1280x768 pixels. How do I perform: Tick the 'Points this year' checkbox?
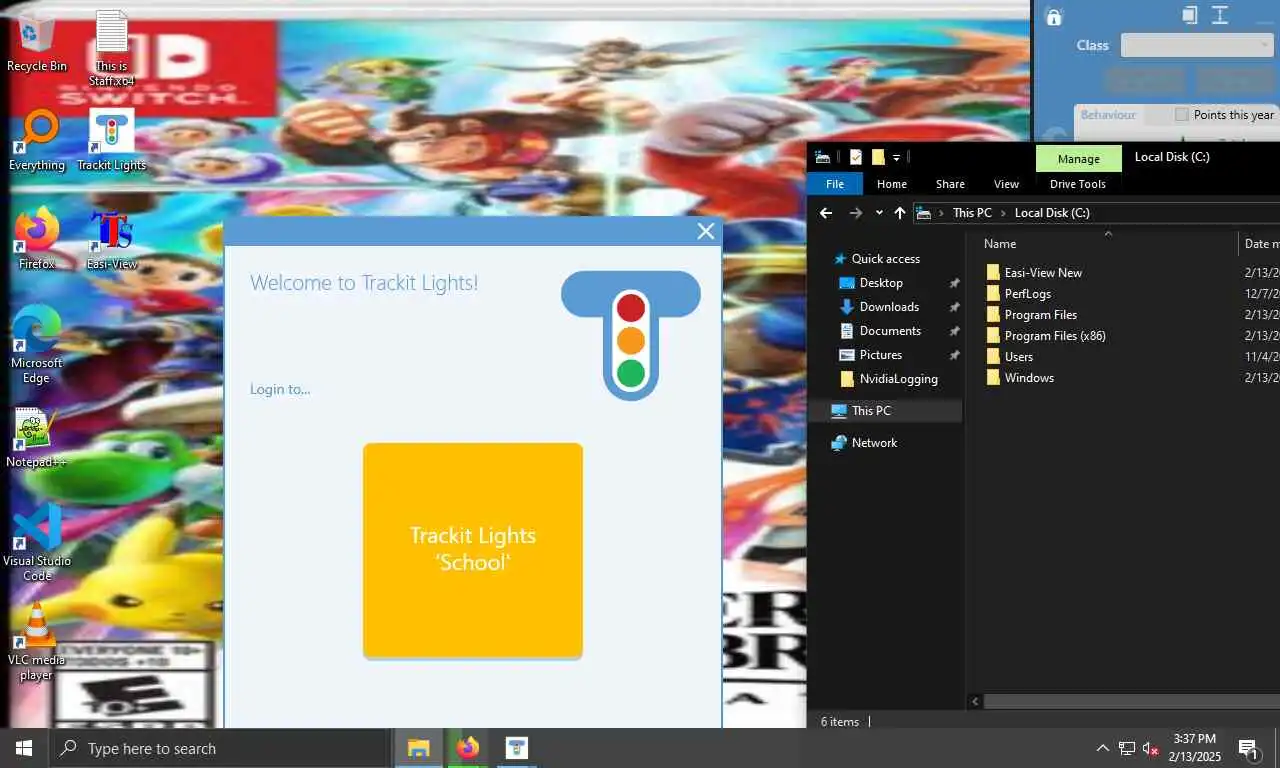pyautogui.click(x=1182, y=115)
